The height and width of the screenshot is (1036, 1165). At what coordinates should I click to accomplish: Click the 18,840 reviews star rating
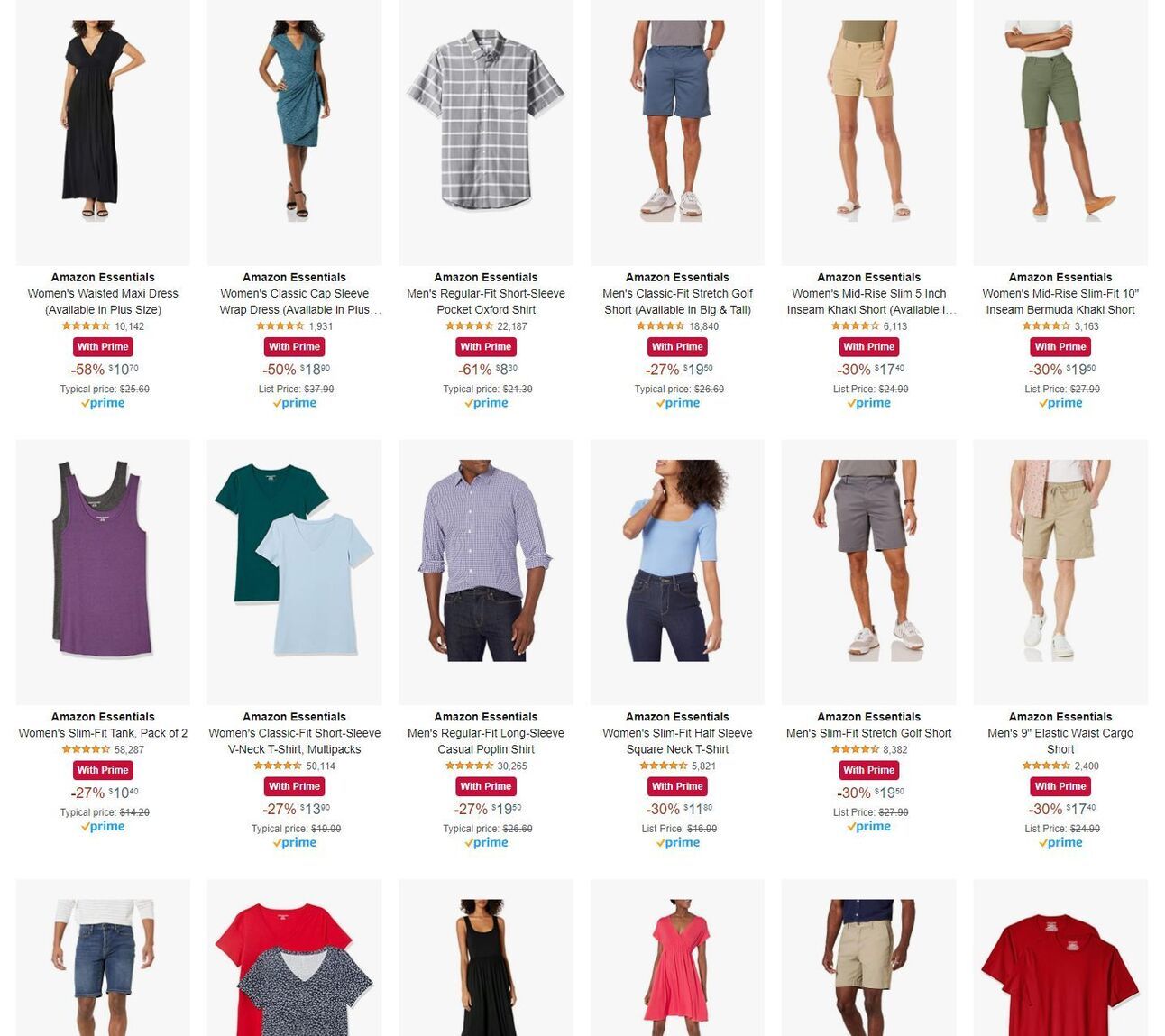pyautogui.click(x=661, y=326)
